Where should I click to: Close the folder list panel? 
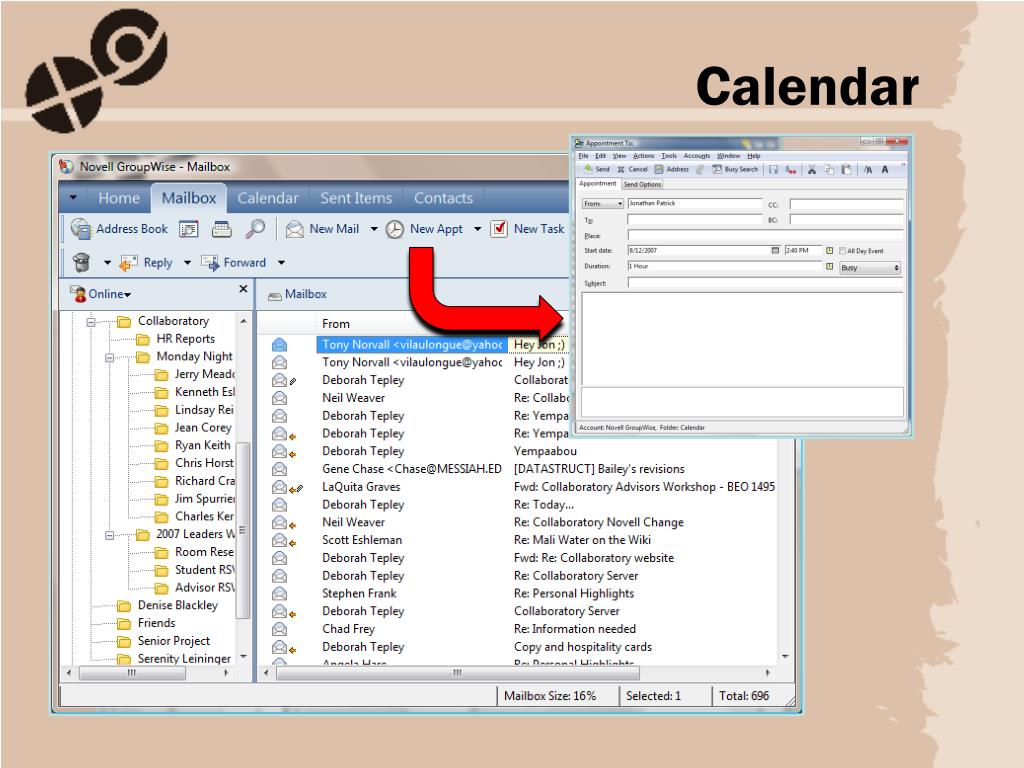click(243, 289)
